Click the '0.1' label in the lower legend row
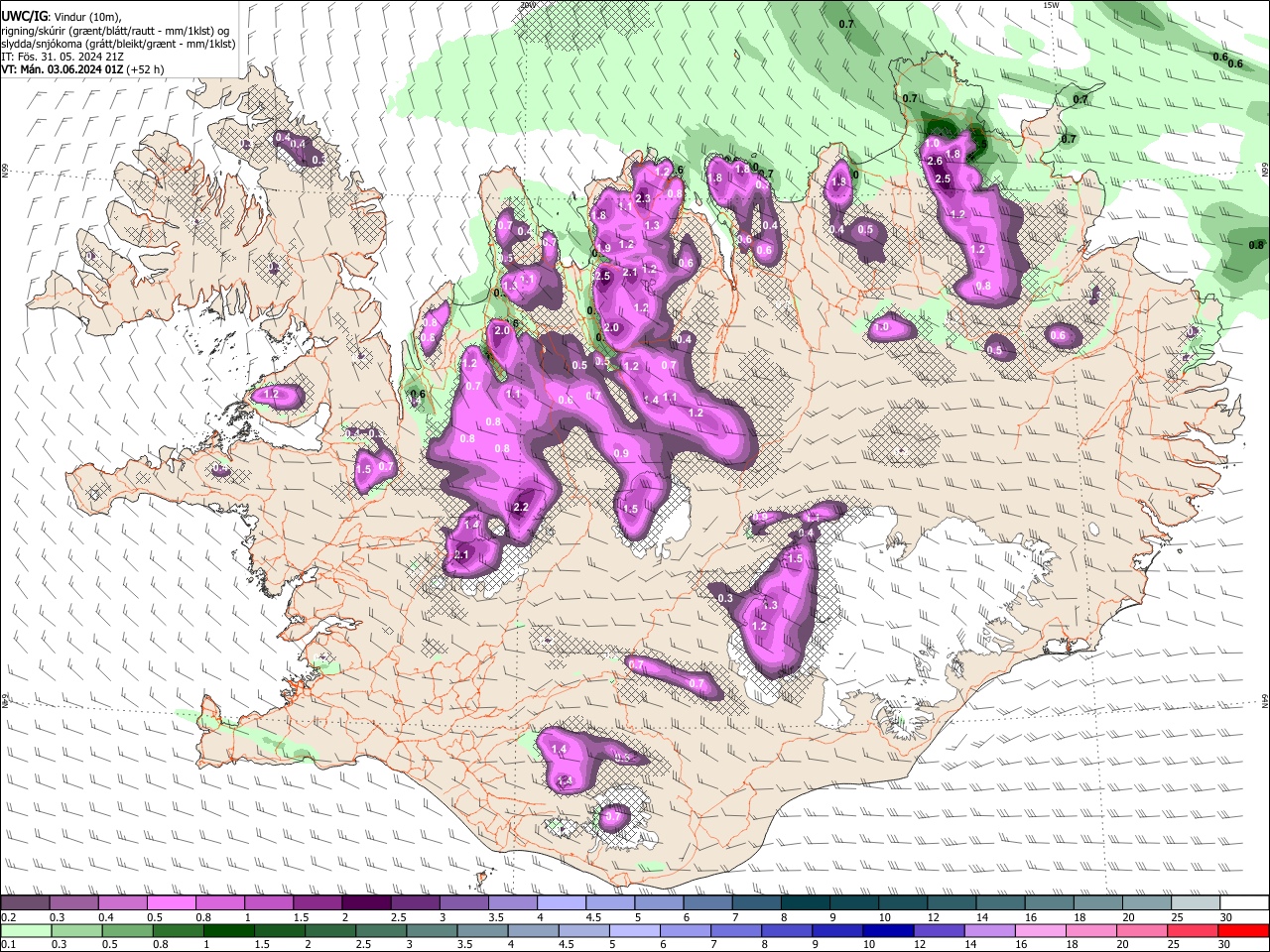 coord(7,944)
